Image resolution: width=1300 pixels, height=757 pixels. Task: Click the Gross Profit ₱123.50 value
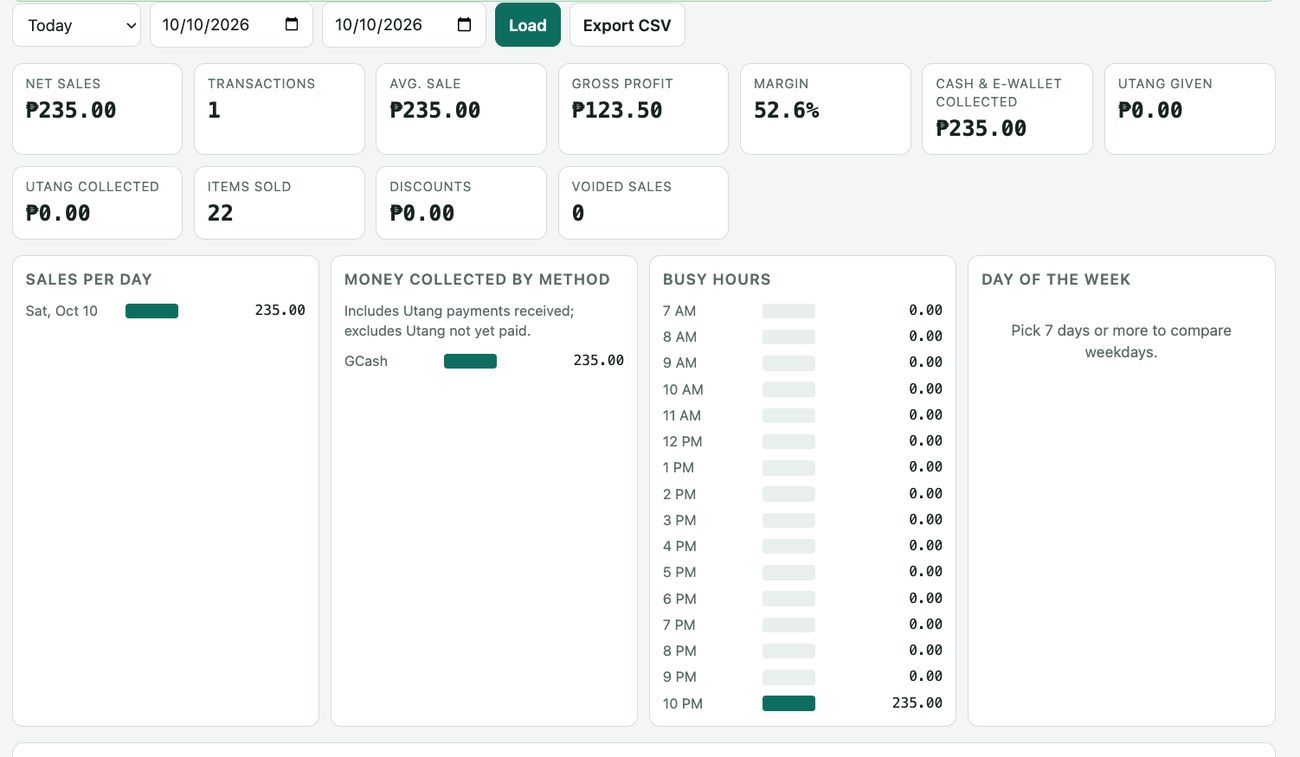[617, 110]
